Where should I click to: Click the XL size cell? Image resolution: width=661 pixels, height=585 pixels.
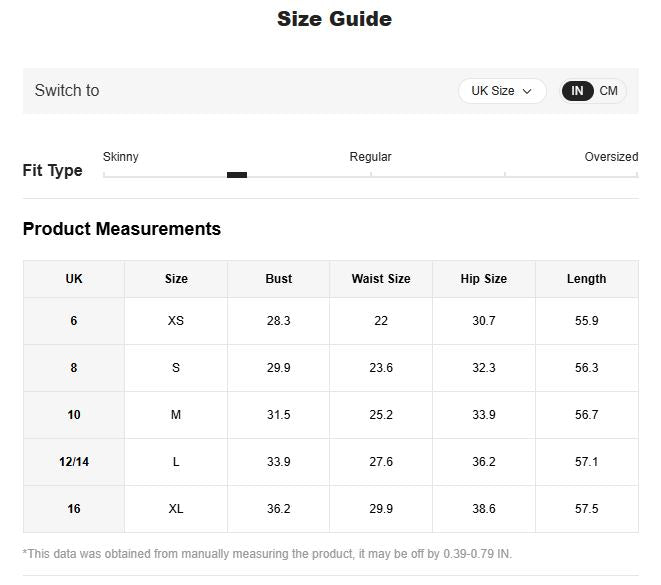pos(176,509)
